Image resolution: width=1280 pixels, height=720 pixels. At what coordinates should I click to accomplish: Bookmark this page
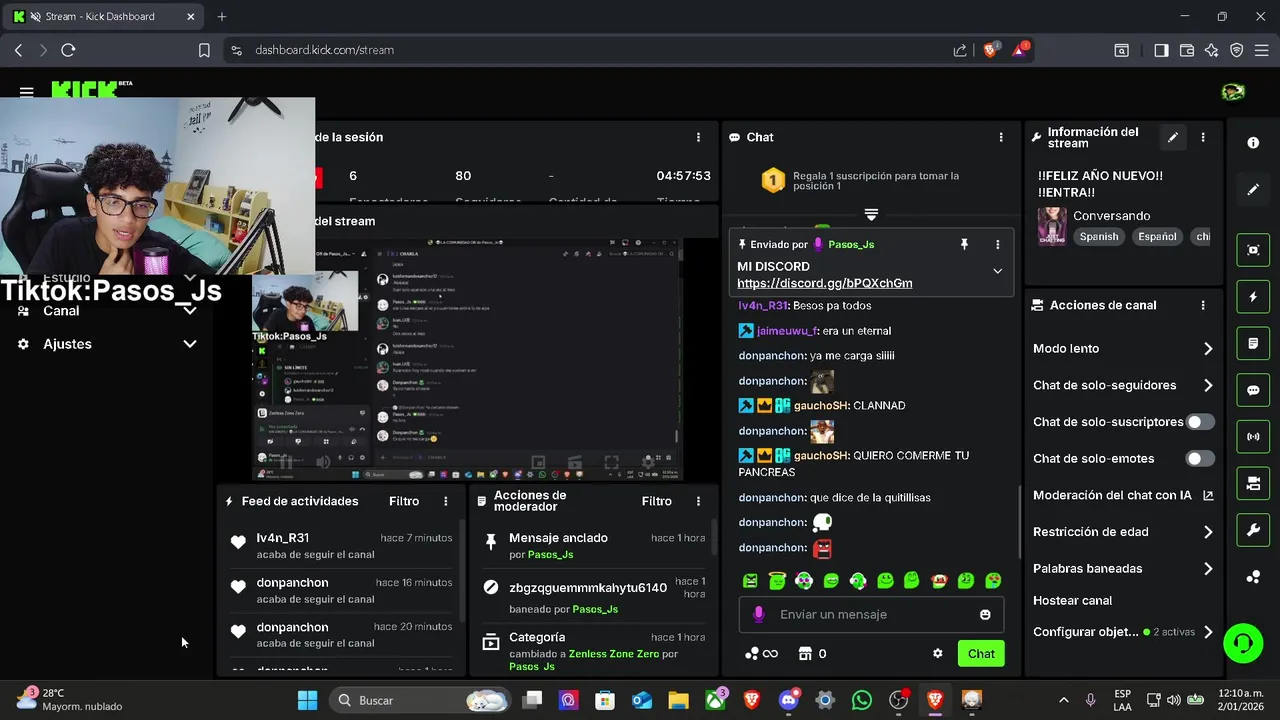pyautogui.click(x=204, y=50)
